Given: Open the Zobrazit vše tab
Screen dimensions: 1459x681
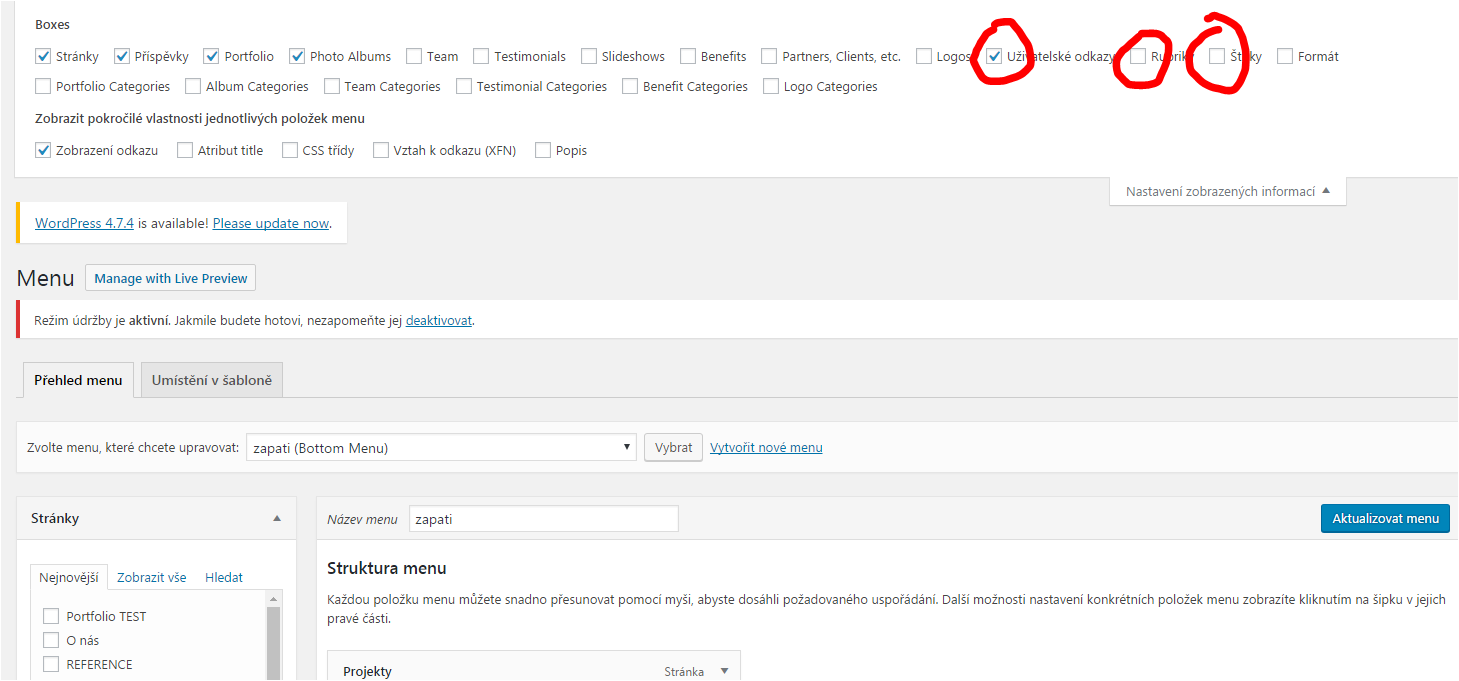Looking at the screenshot, I should tap(151, 578).
